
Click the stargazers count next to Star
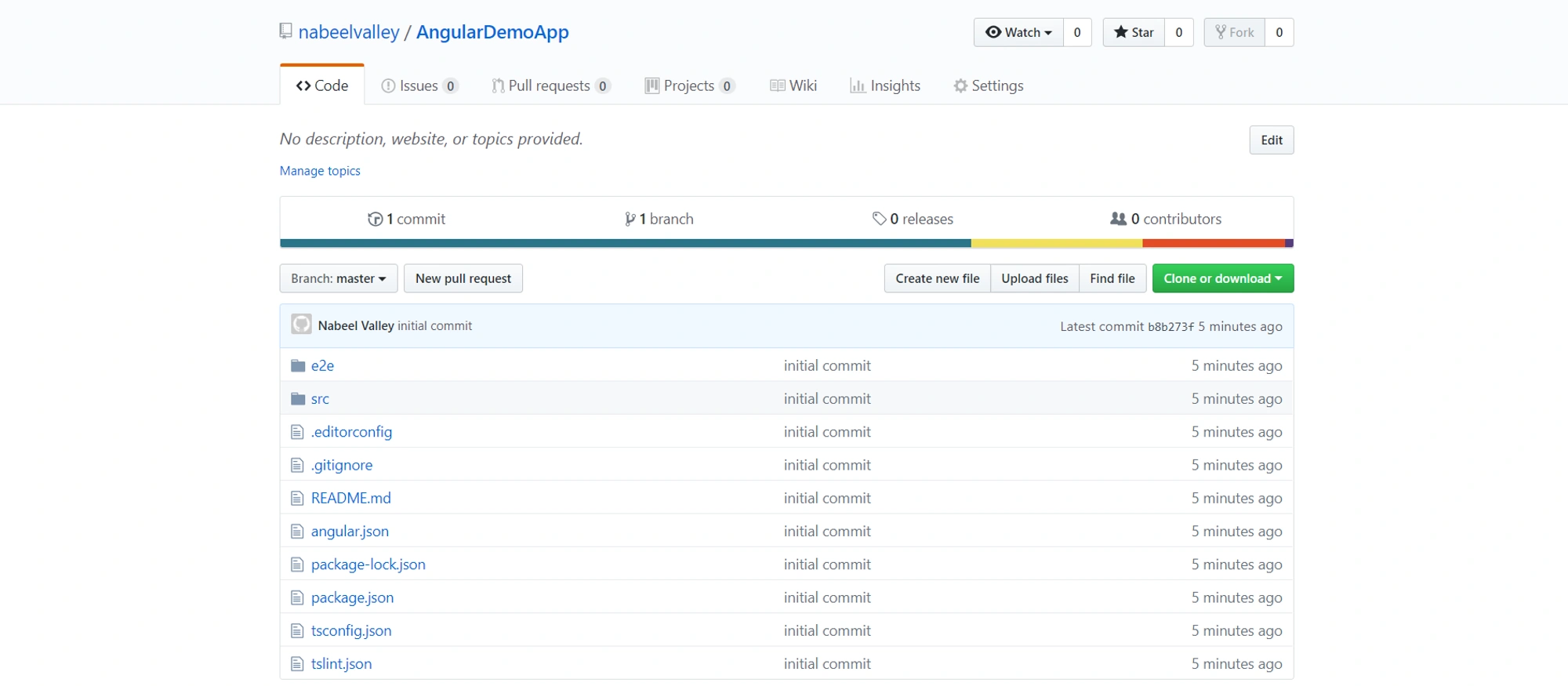(1179, 32)
